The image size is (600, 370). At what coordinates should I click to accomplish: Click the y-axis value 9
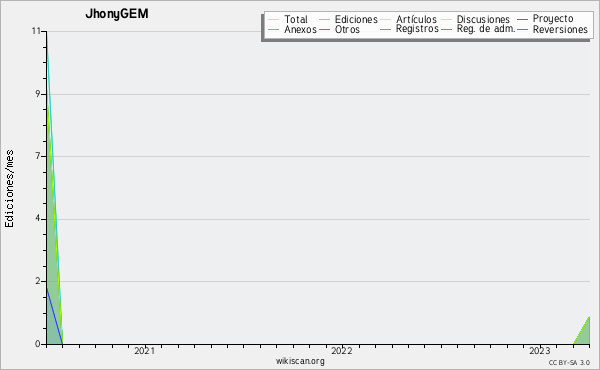point(38,94)
